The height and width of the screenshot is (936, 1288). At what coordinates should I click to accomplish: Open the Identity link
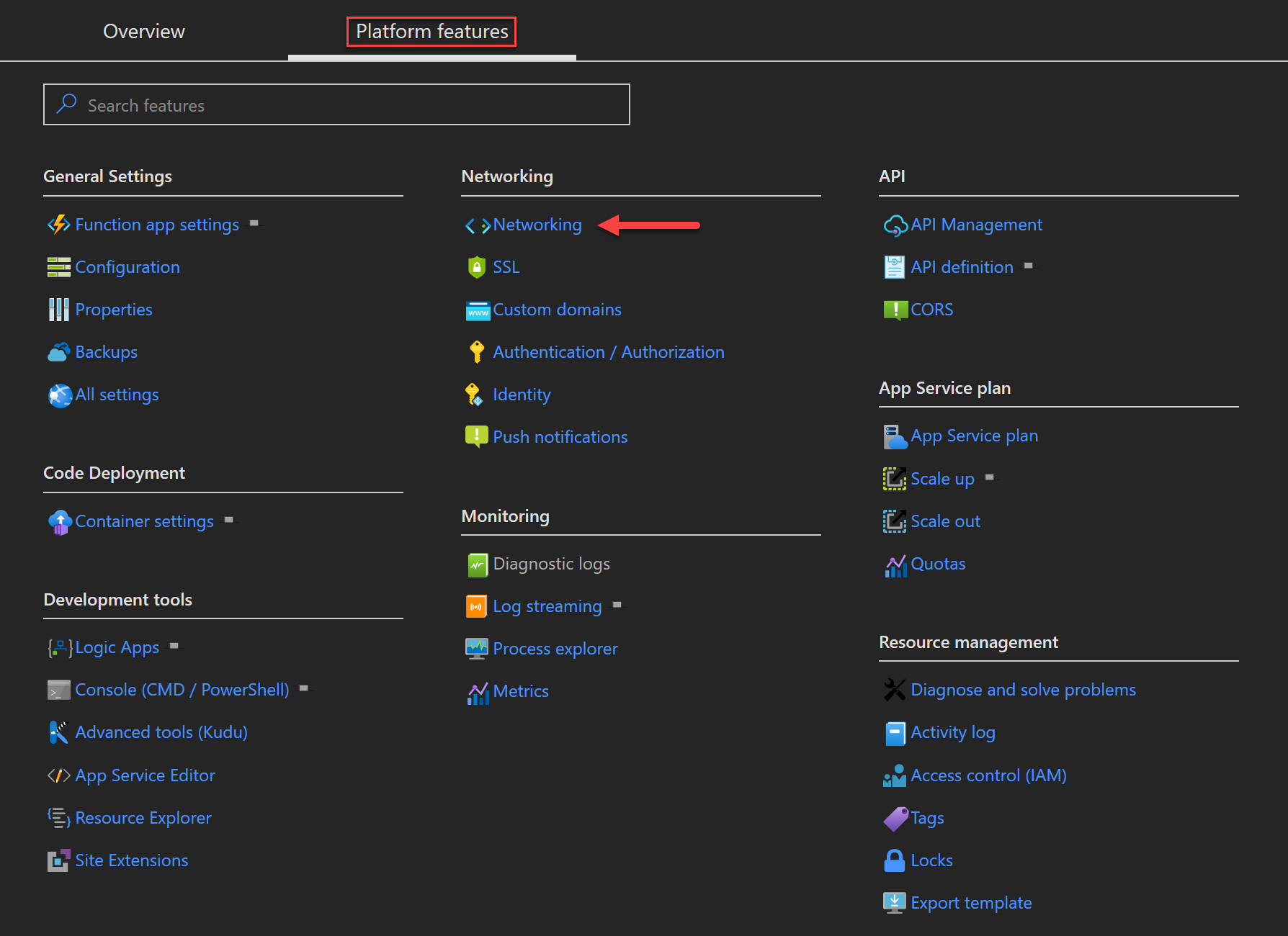tap(522, 395)
